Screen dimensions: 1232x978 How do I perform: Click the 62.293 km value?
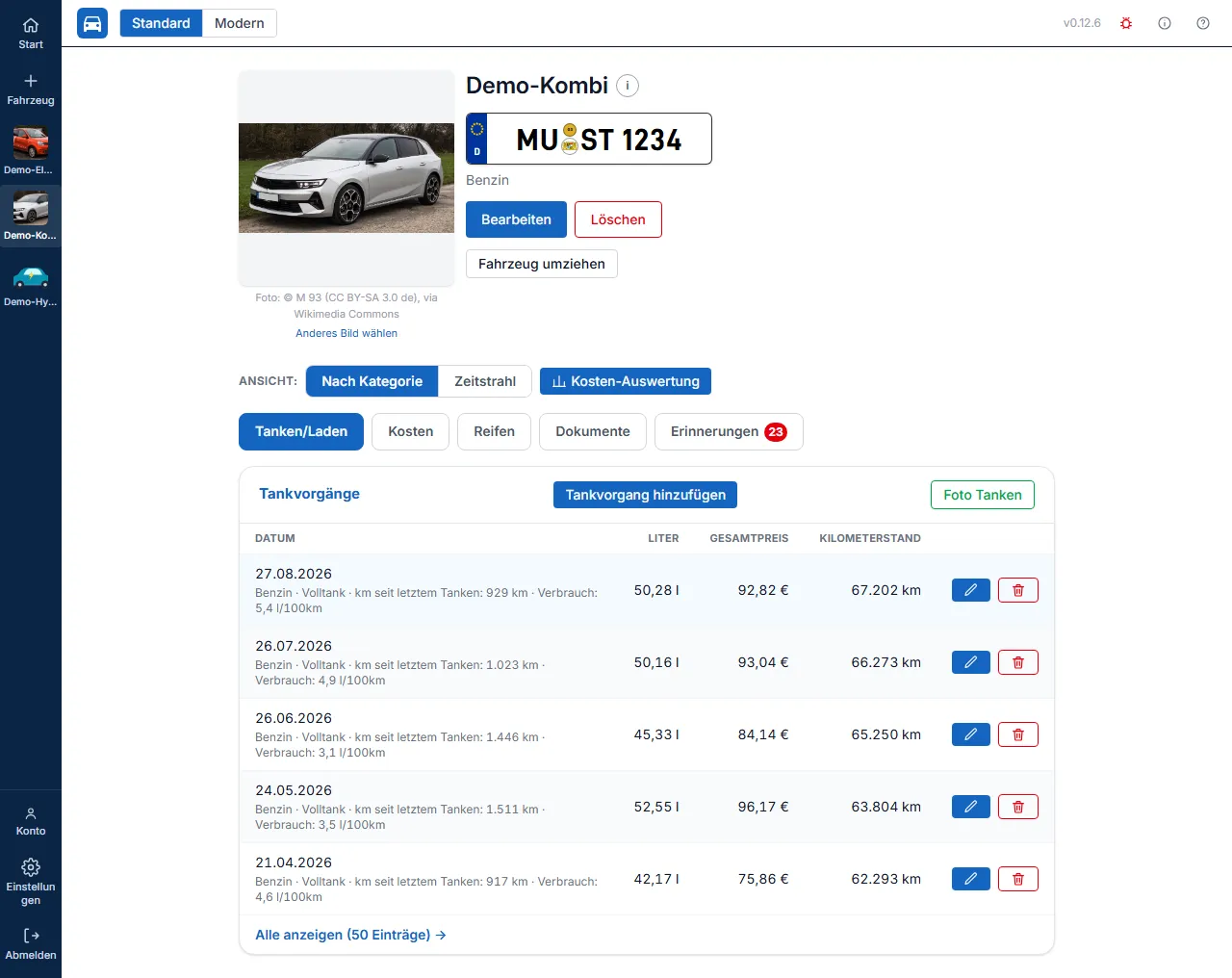885,879
